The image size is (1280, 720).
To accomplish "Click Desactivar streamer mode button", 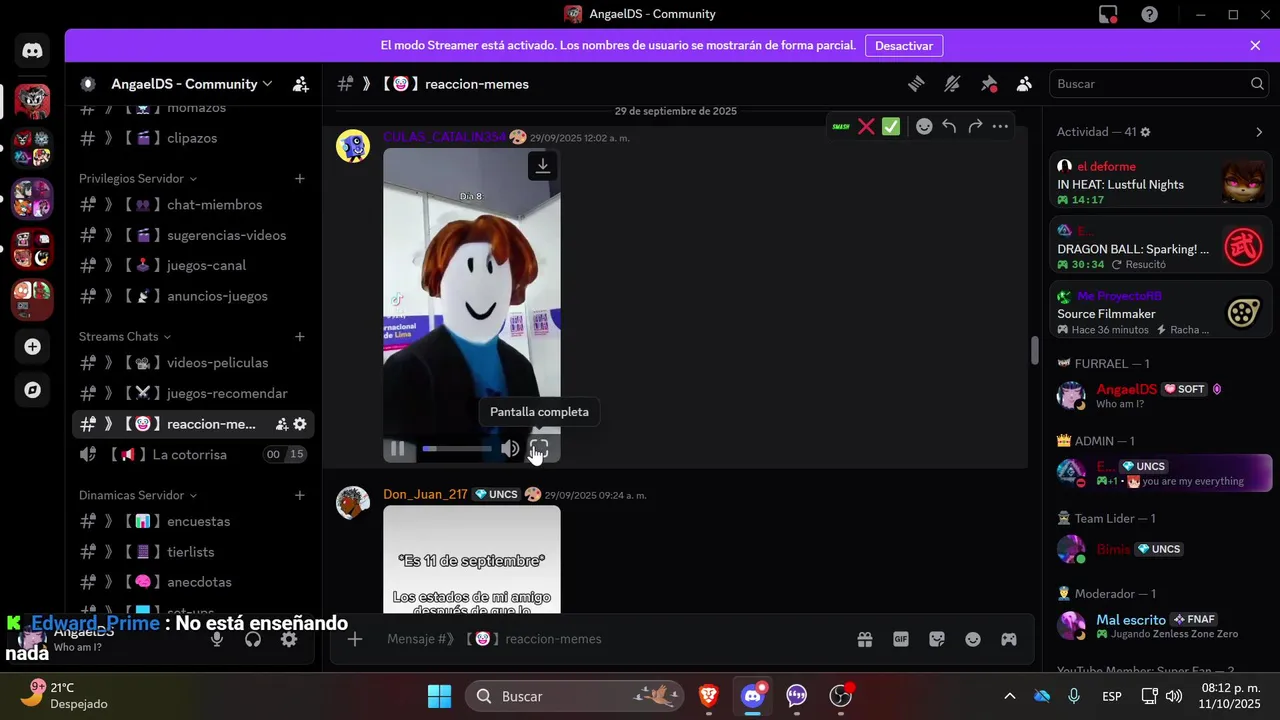I will point(904,46).
